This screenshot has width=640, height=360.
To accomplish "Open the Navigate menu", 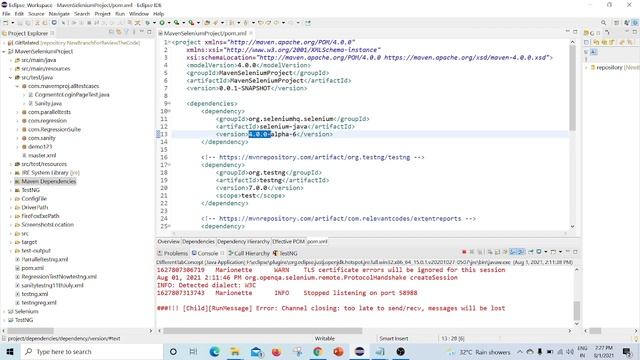I will 59,13.
